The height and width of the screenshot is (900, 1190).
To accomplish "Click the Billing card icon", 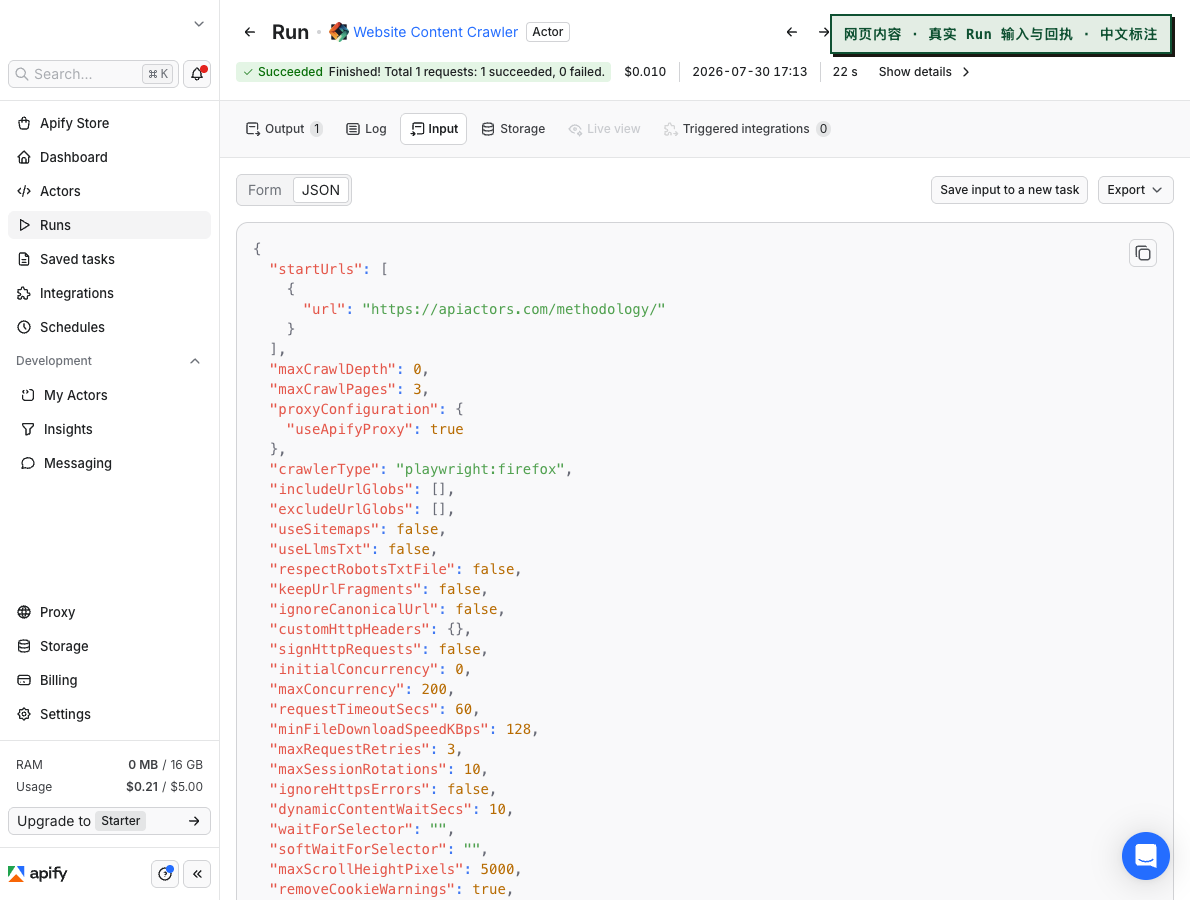I will [24, 681].
